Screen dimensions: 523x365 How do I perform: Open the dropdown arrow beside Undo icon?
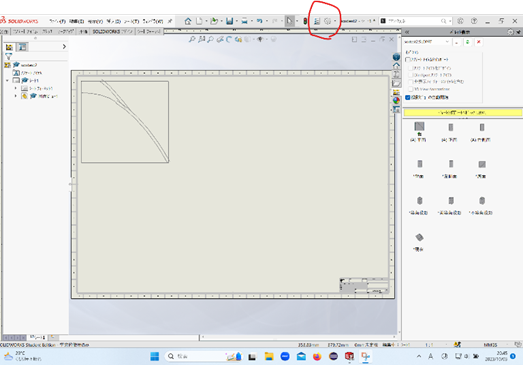[267, 21]
